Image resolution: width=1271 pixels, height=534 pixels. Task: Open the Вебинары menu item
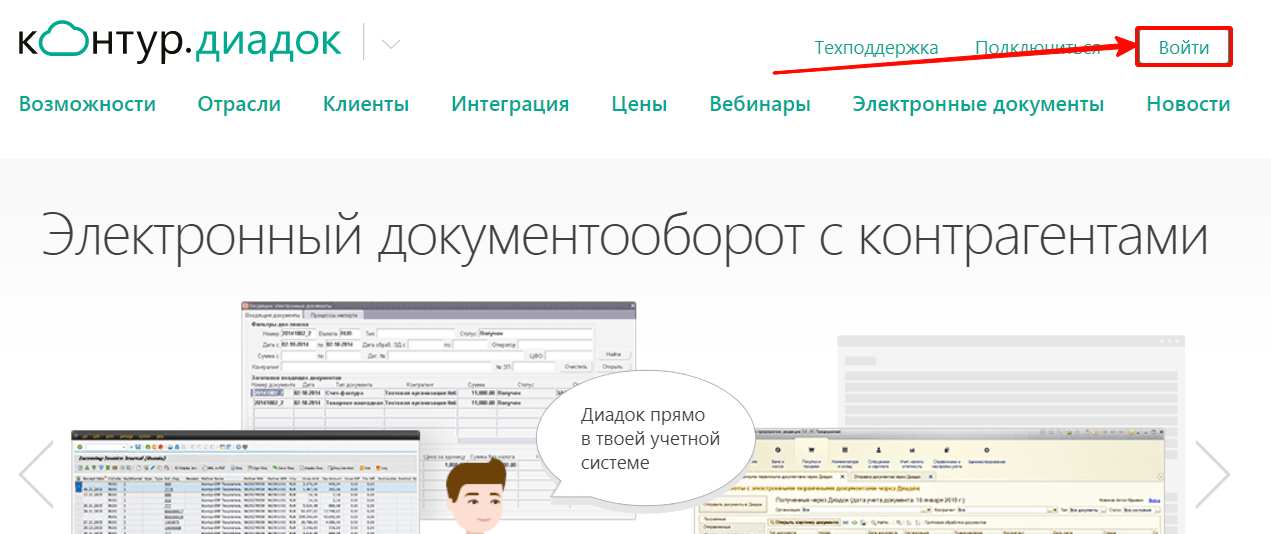click(760, 104)
